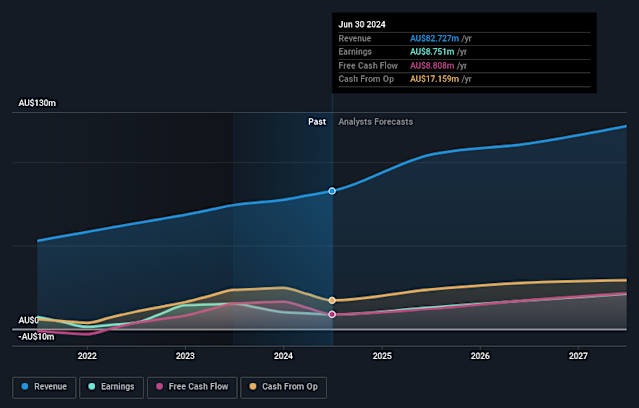639x408 pixels.
Task: Click the 2025 x-axis label
Action: coord(382,355)
